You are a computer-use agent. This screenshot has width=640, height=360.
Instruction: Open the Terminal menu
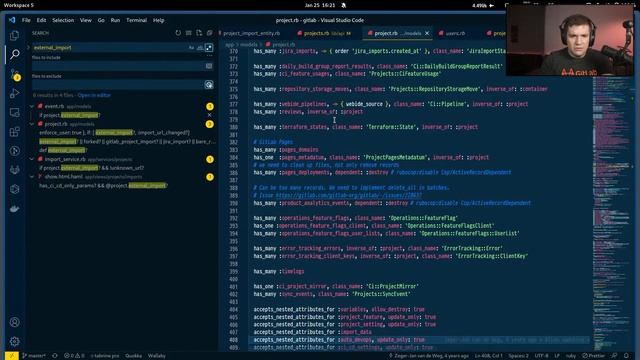click(x=136, y=20)
